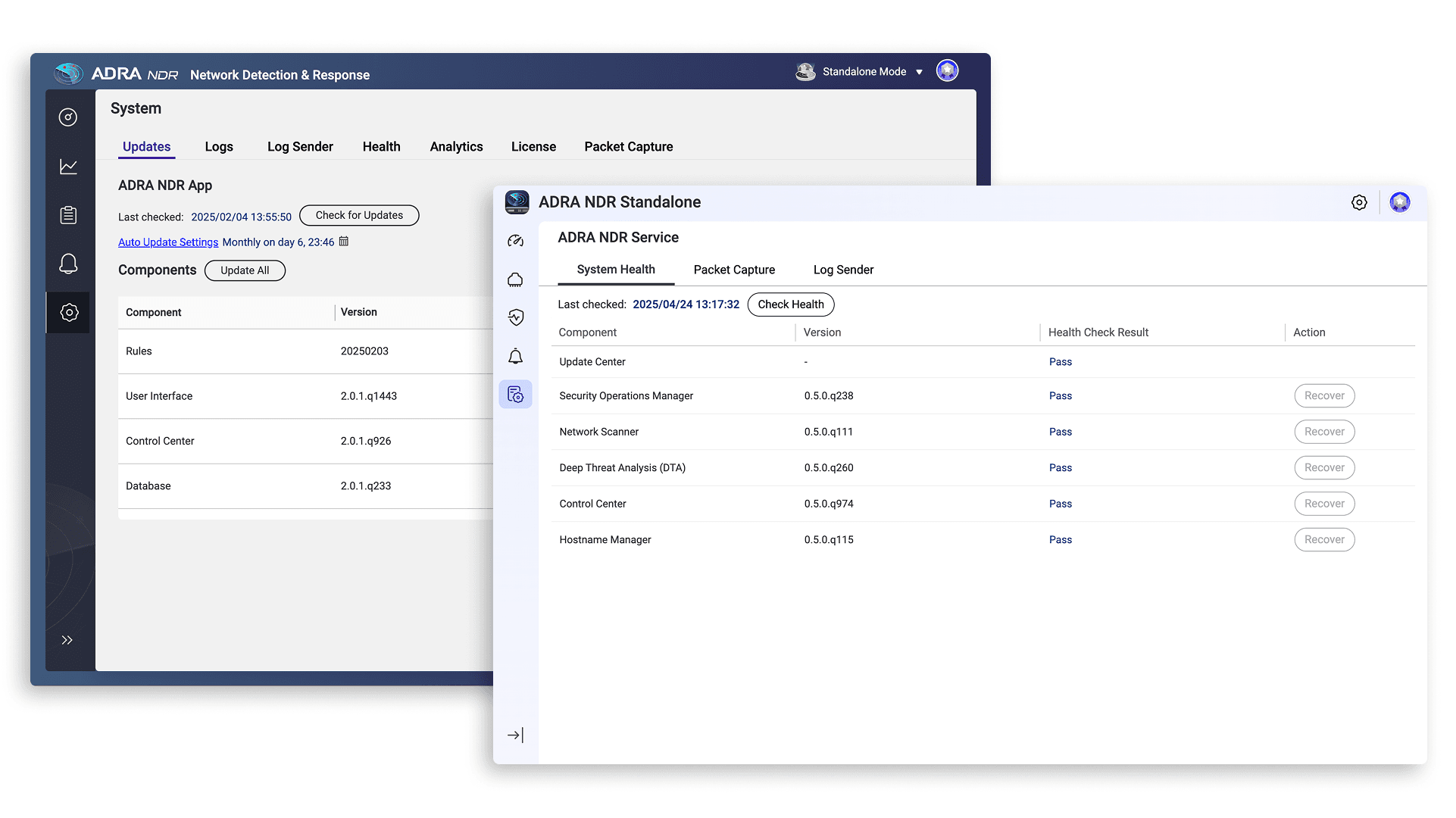Image resolution: width=1456 pixels, height=818 pixels.
Task: Recover the Network Scanner component
Action: tap(1324, 432)
